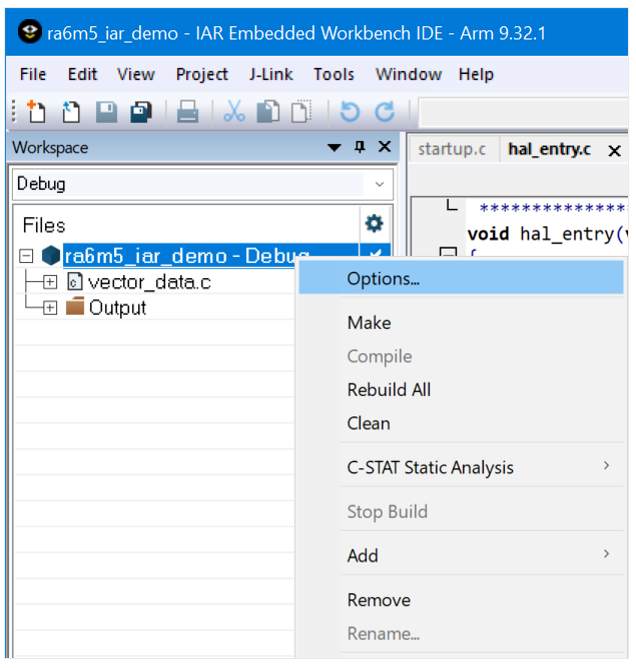Click the Copy toolbar icon
The image size is (636, 668).
pos(268,112)
